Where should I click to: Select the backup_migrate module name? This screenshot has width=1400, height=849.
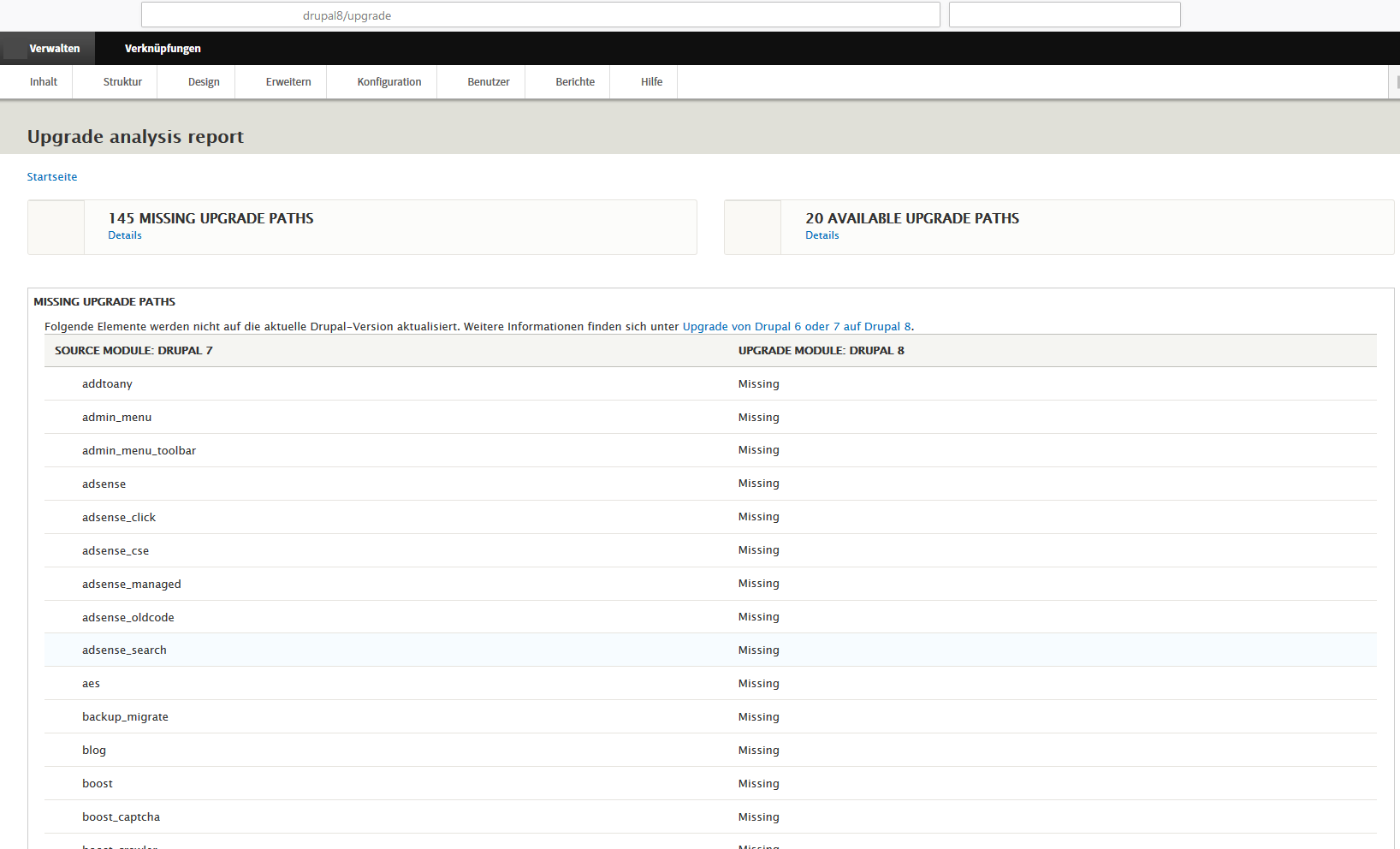pyautogui.click(x=125, y=717)
